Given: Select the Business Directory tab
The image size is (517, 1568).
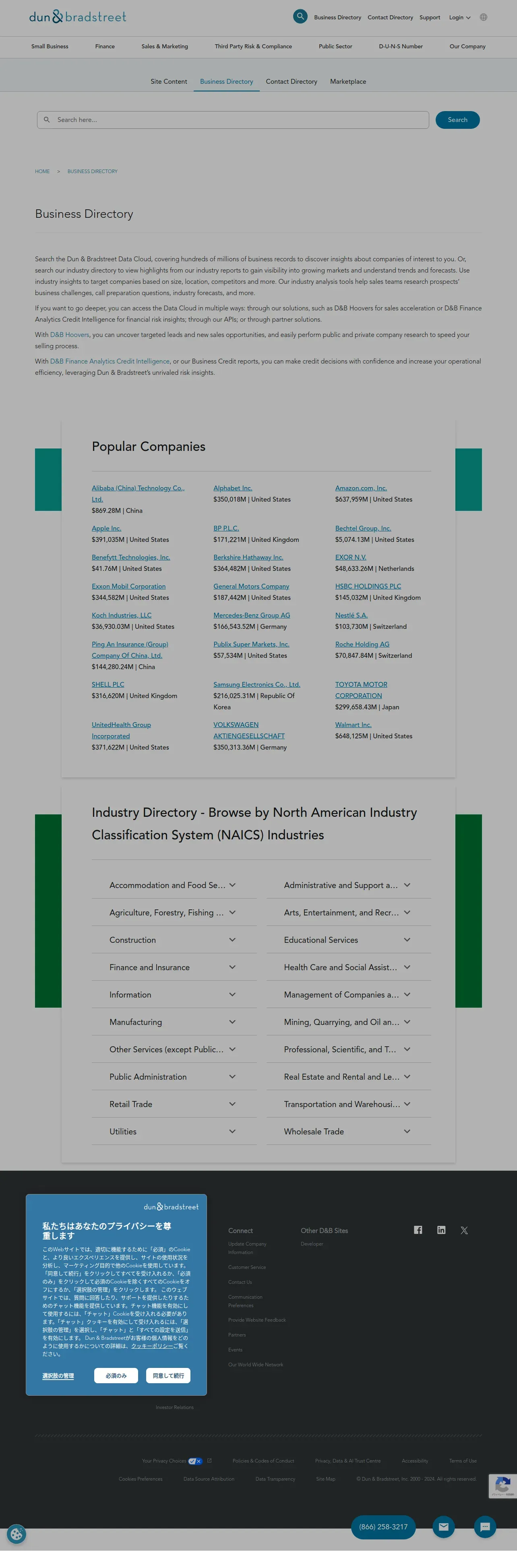Looking at the screenshot, I should [227, 82].
